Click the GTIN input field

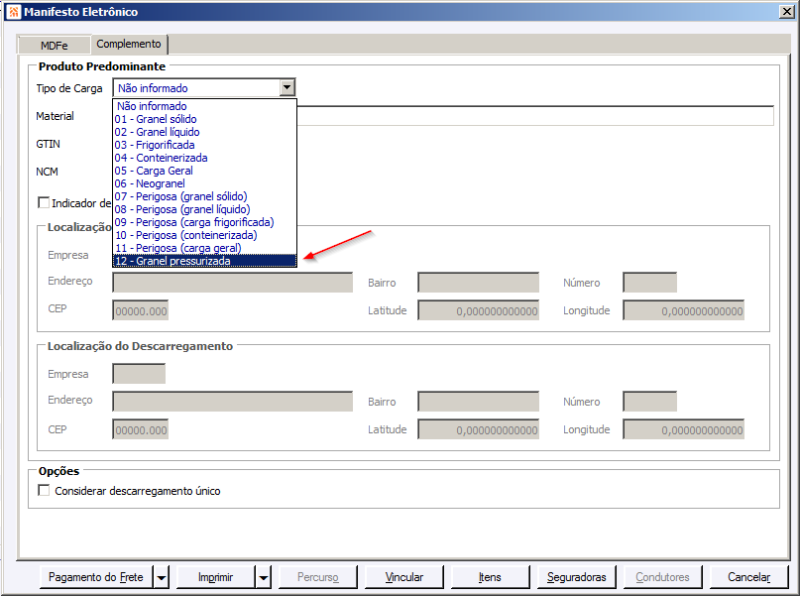coord(200,144)
